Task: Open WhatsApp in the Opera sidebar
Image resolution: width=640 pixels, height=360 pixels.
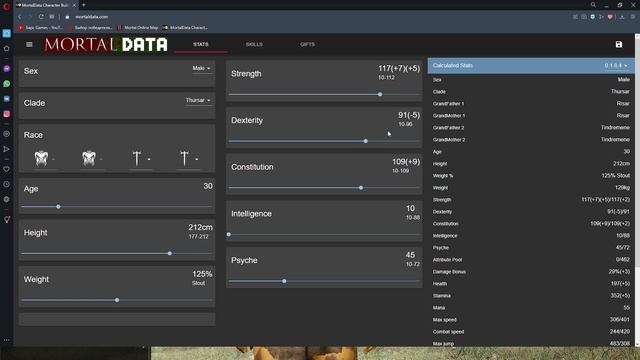Action: coord(7,84)
